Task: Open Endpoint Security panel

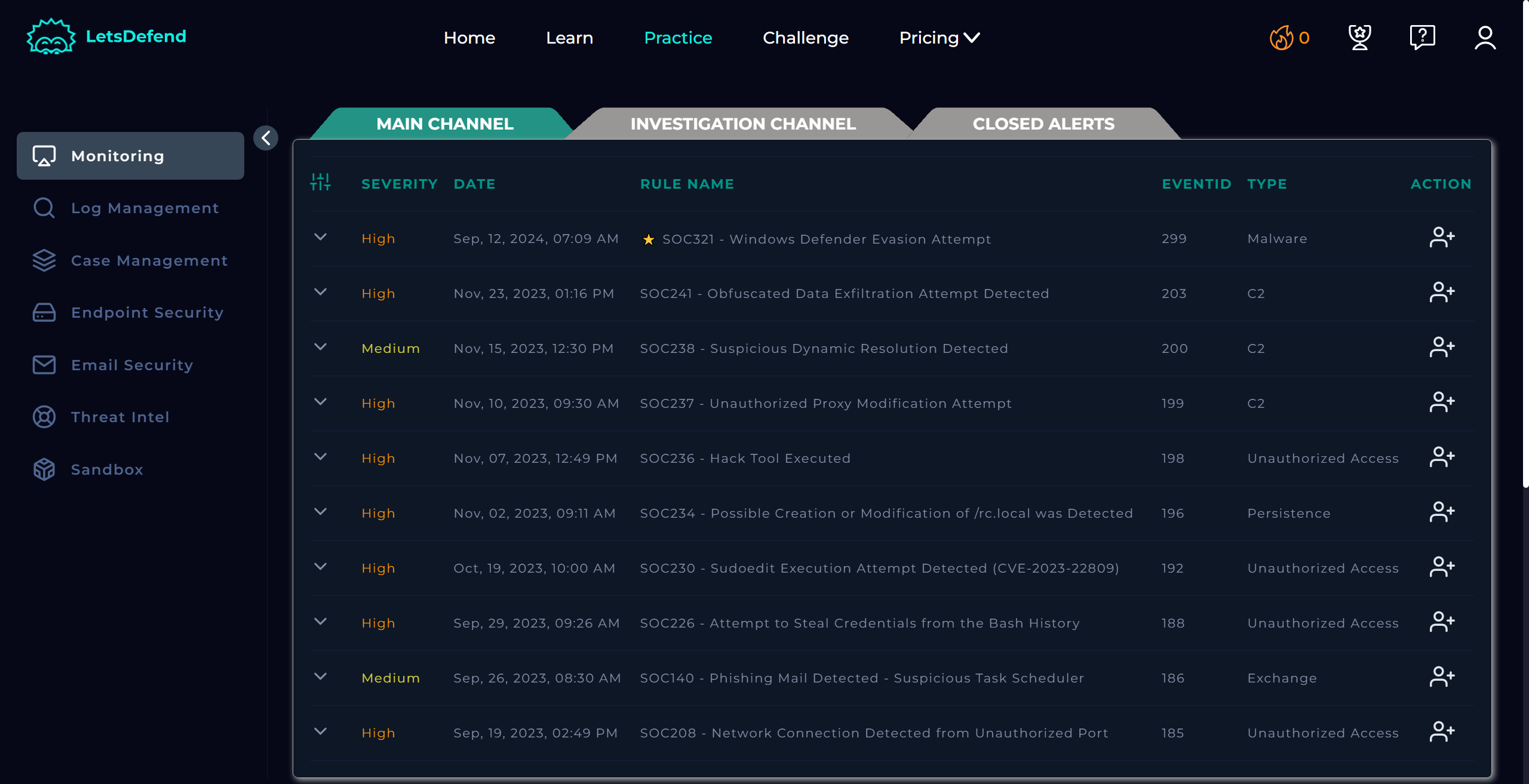Action: tap(147, 311)
